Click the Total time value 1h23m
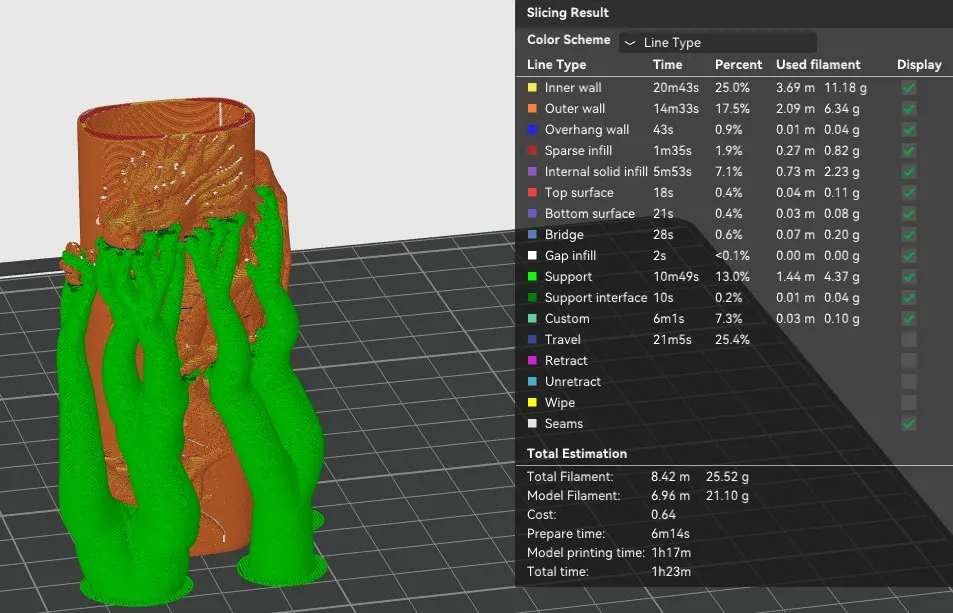The image size is (953, 613). pyautogui.click(x=671, y=572)
